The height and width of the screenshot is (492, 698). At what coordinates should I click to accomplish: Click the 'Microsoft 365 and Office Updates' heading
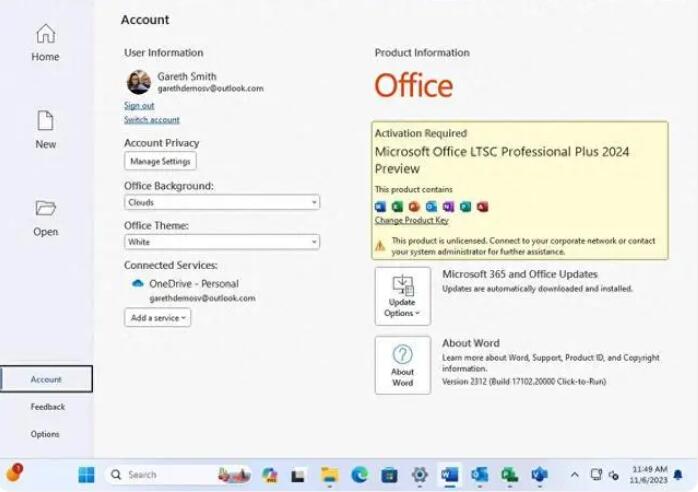coord(519,274)
